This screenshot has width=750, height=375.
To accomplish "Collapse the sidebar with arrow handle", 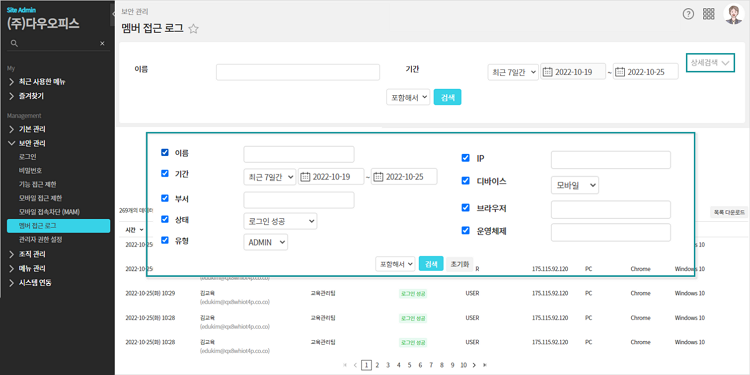I will [112, 14].
